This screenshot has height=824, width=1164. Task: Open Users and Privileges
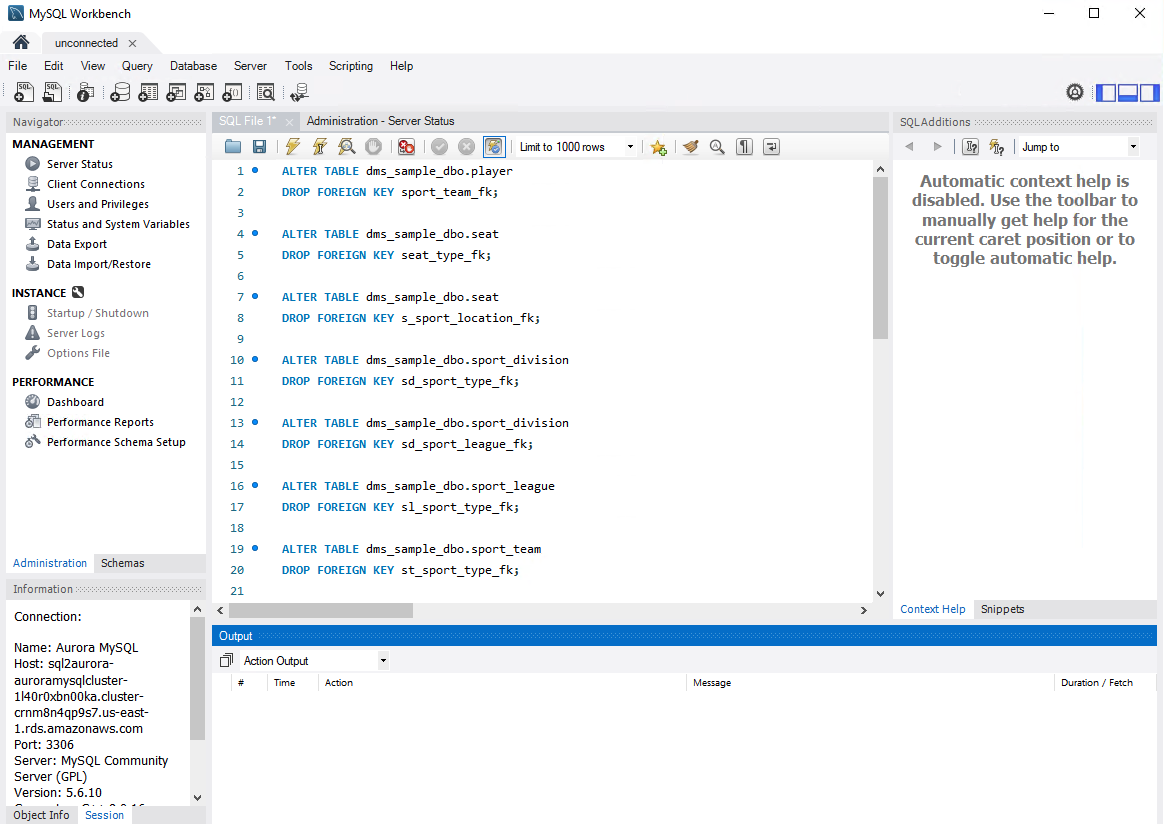click(x=97, y=204)
